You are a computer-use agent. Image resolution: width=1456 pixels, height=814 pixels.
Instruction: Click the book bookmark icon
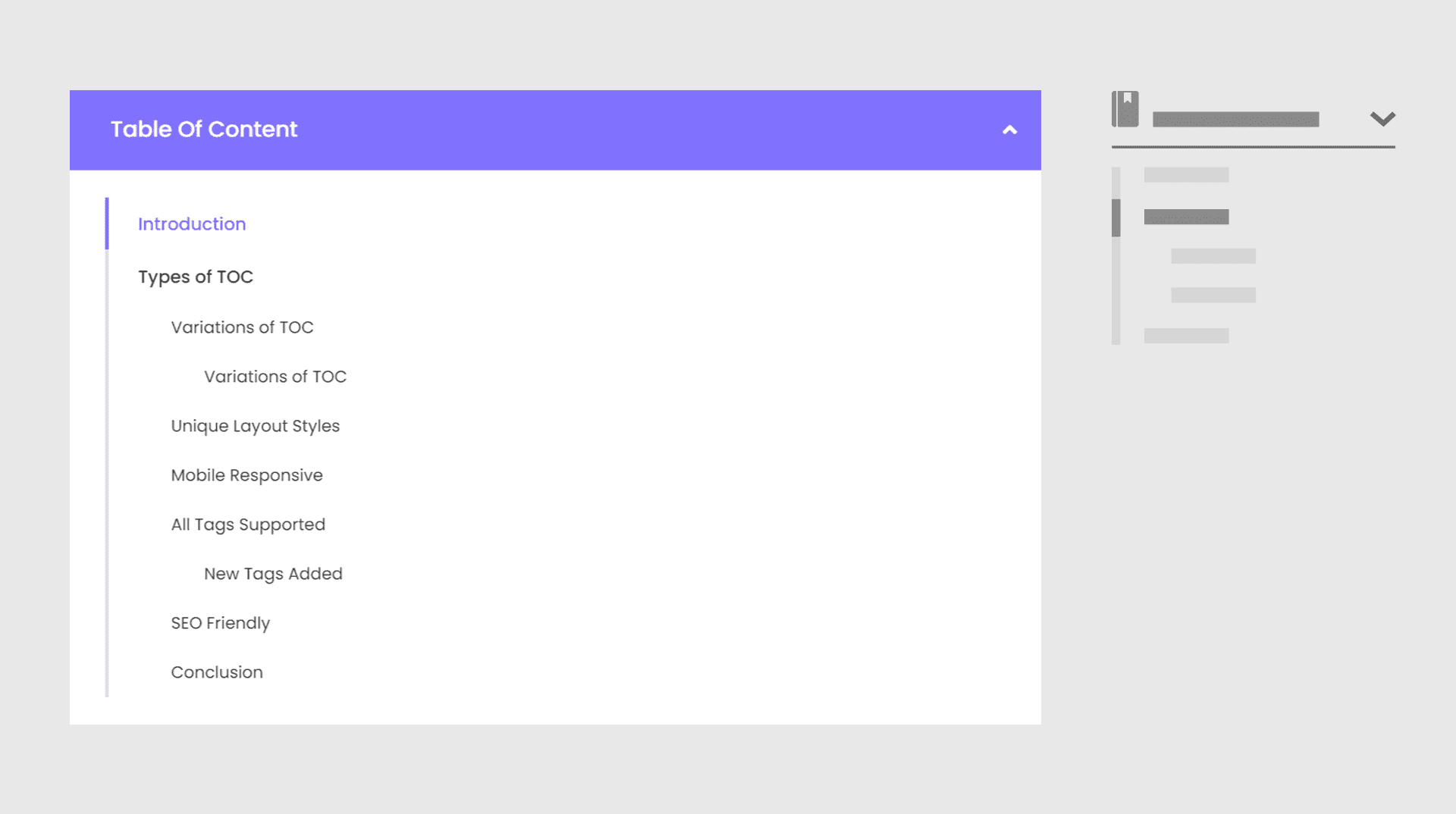[1125, 109]
